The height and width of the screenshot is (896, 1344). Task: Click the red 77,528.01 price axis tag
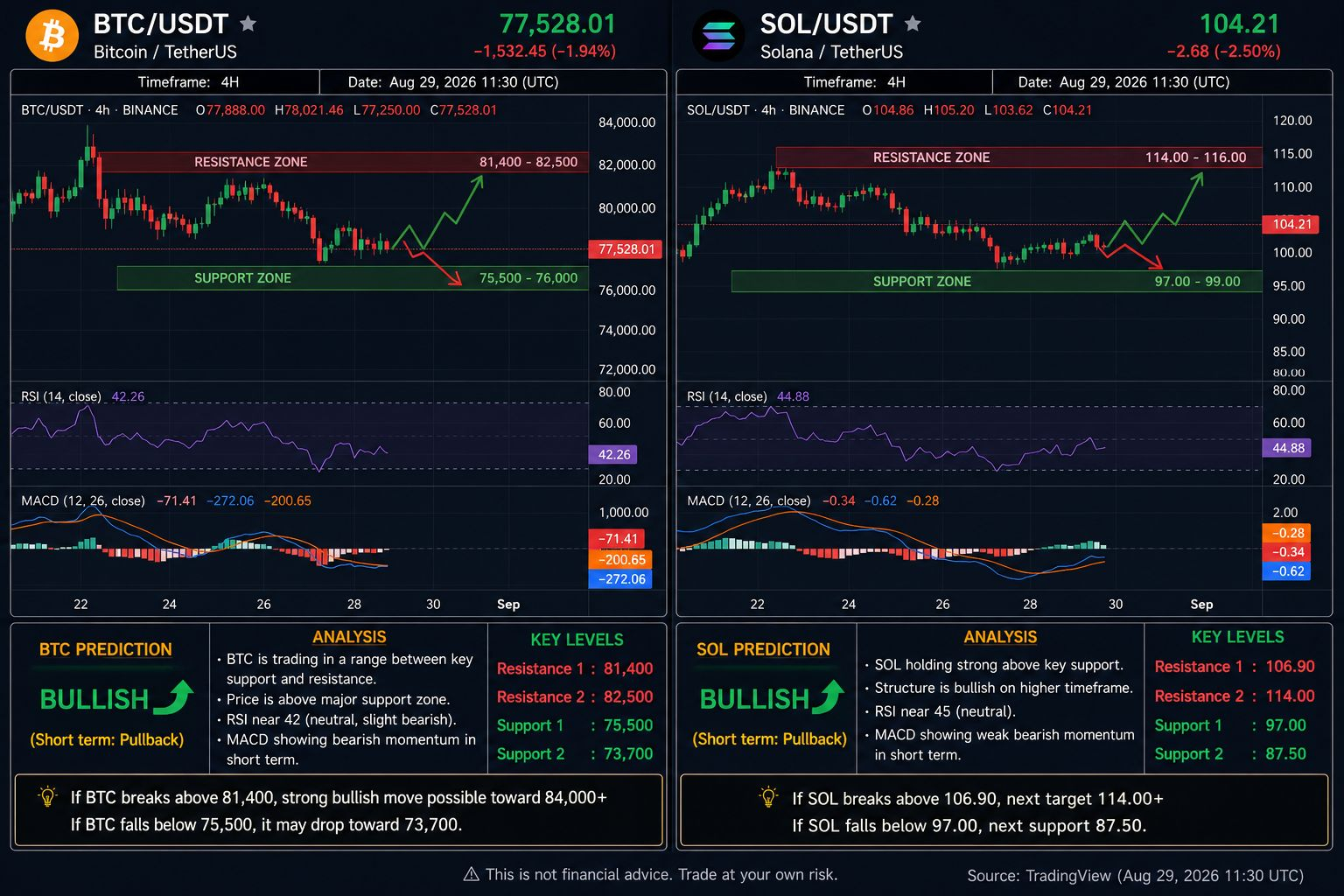tap(626, 249)
